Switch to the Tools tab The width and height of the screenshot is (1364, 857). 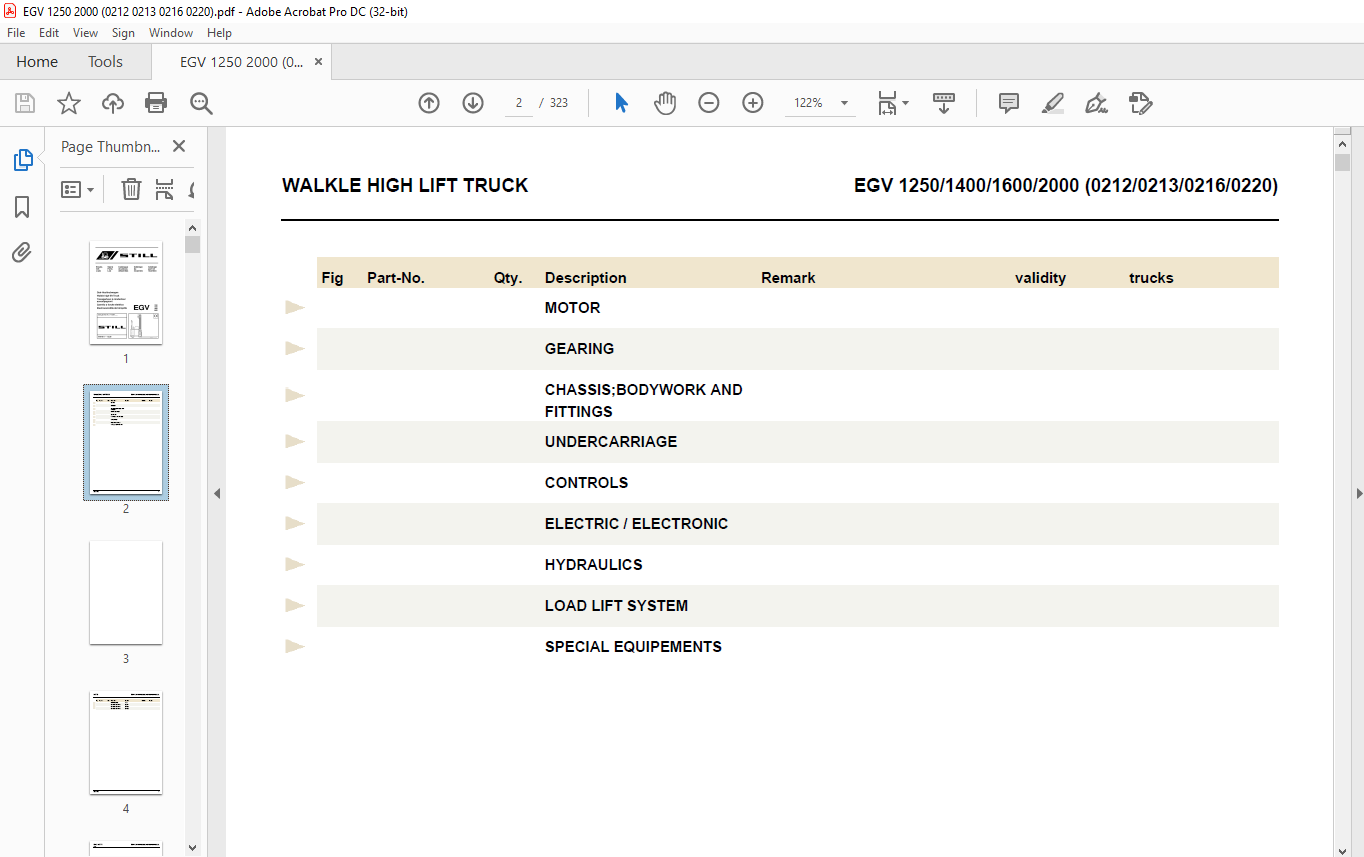pyautogui.click(x=105, y=62)
